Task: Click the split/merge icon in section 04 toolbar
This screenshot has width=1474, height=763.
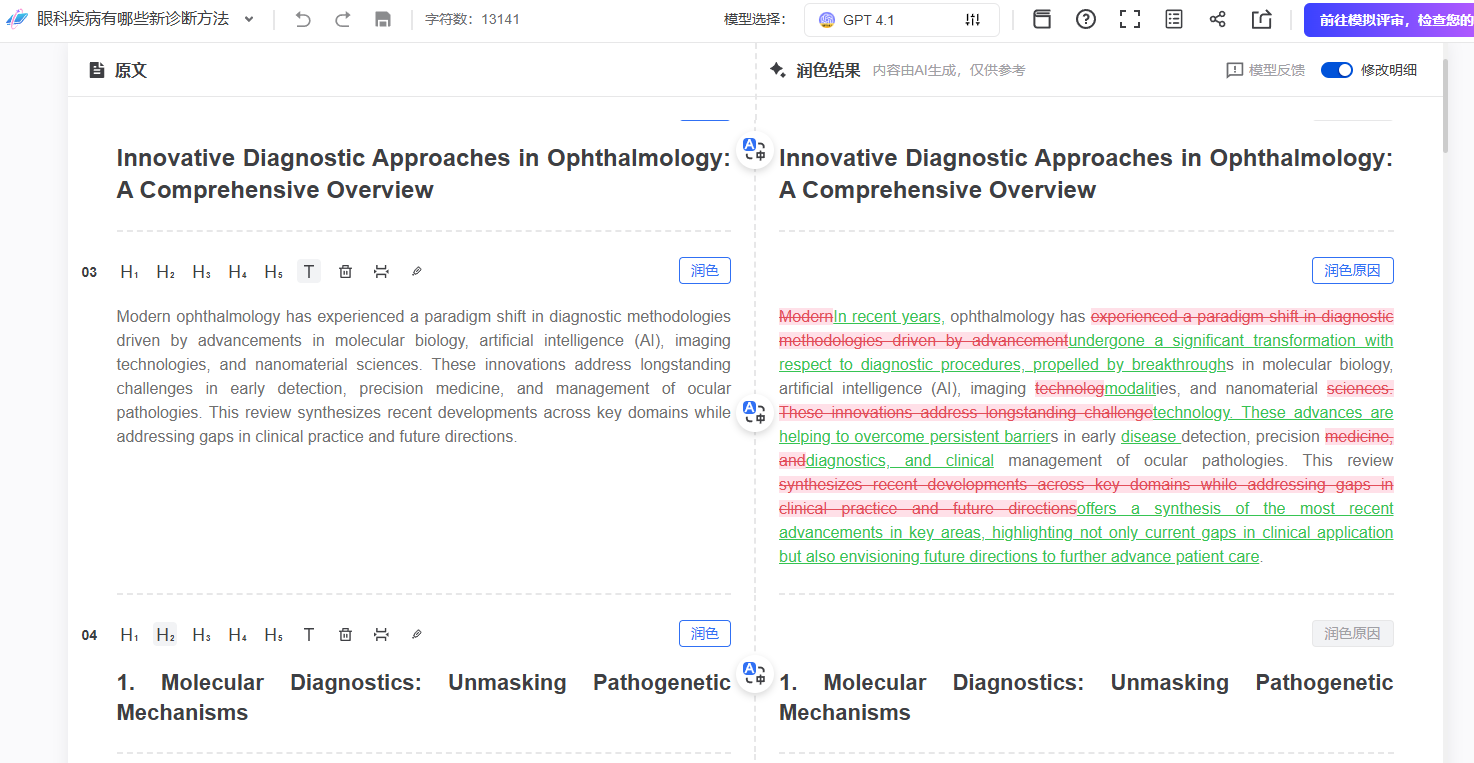Action: pyautogui.click(x=381, y=634)
